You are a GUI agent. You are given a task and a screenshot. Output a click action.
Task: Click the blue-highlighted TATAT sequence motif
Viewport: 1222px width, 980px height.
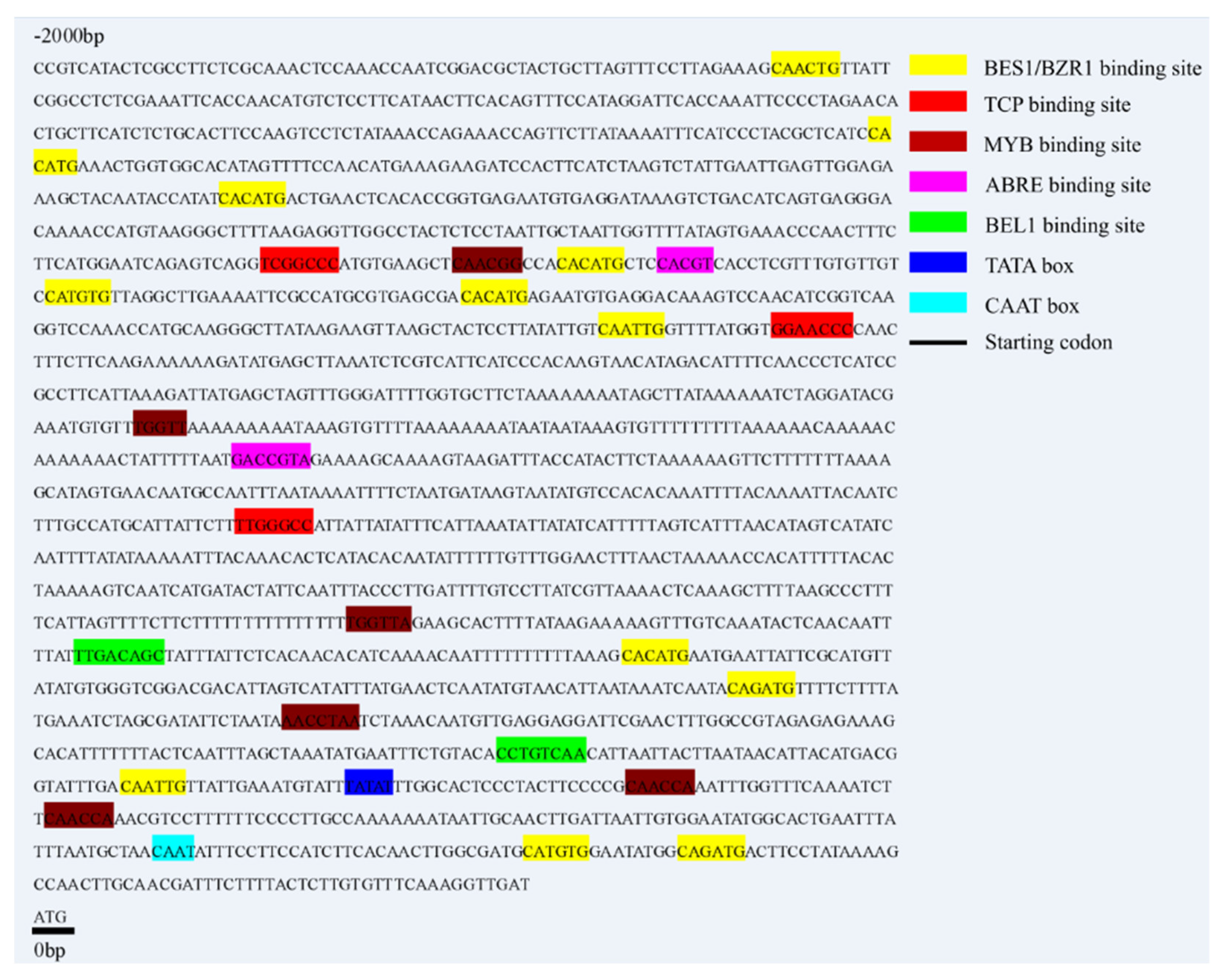pos(369,782)
